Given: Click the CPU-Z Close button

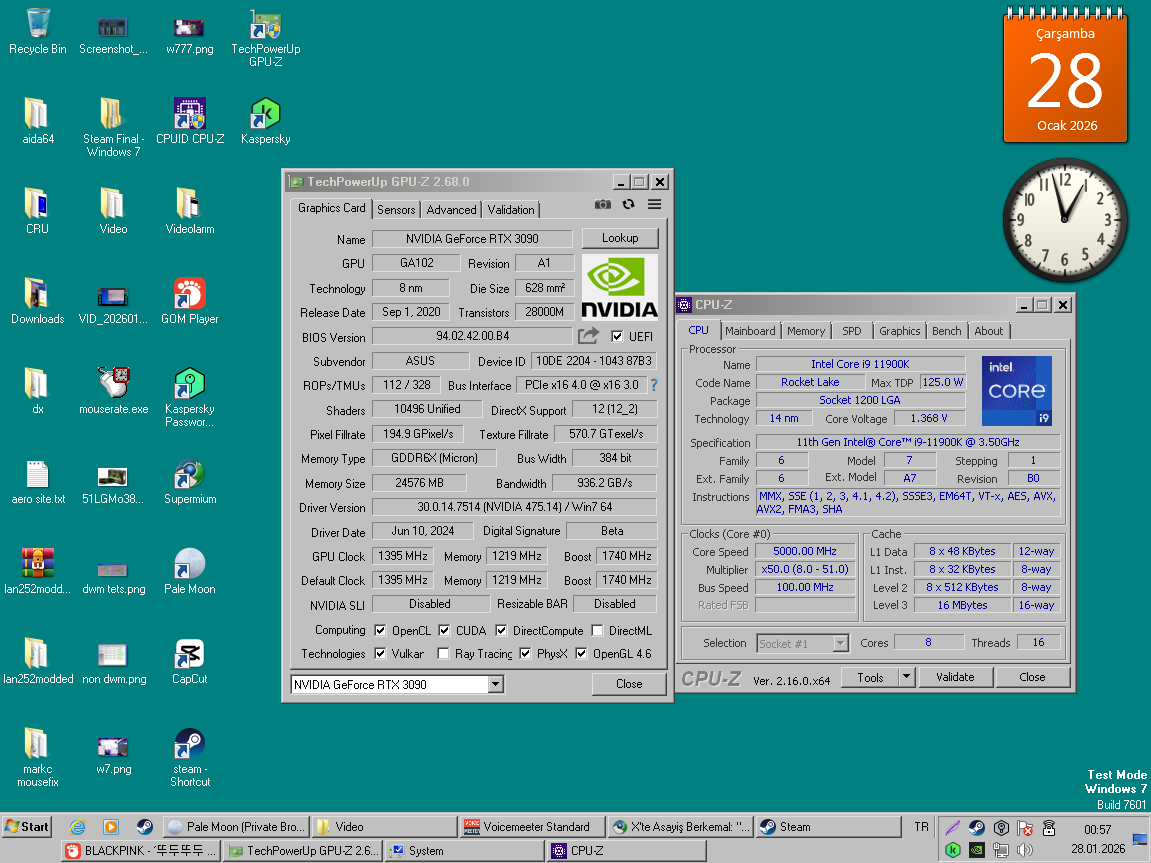Looking at the screenshot, I should 1032,677.
